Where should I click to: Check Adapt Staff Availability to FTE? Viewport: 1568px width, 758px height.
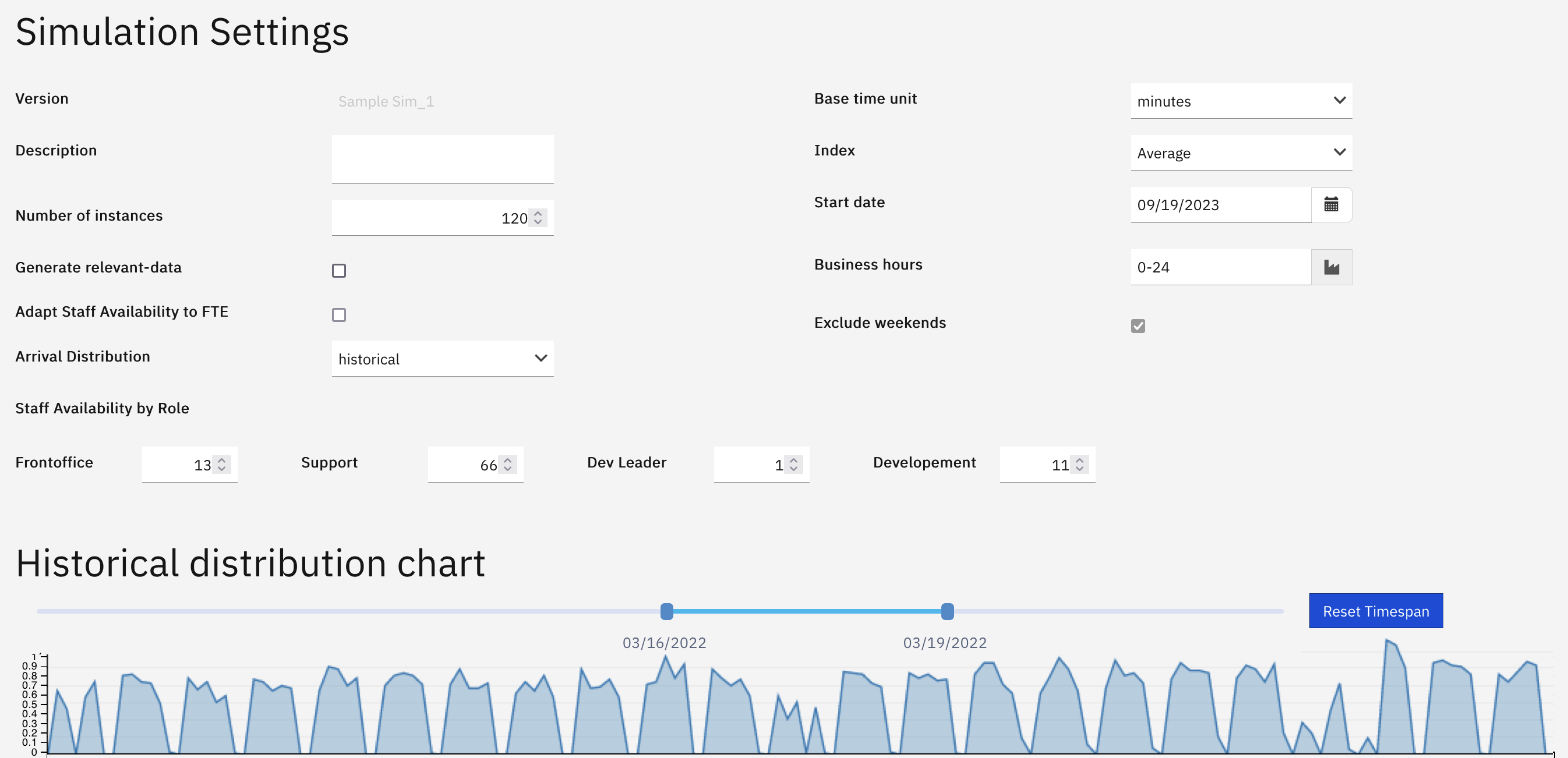339,314
